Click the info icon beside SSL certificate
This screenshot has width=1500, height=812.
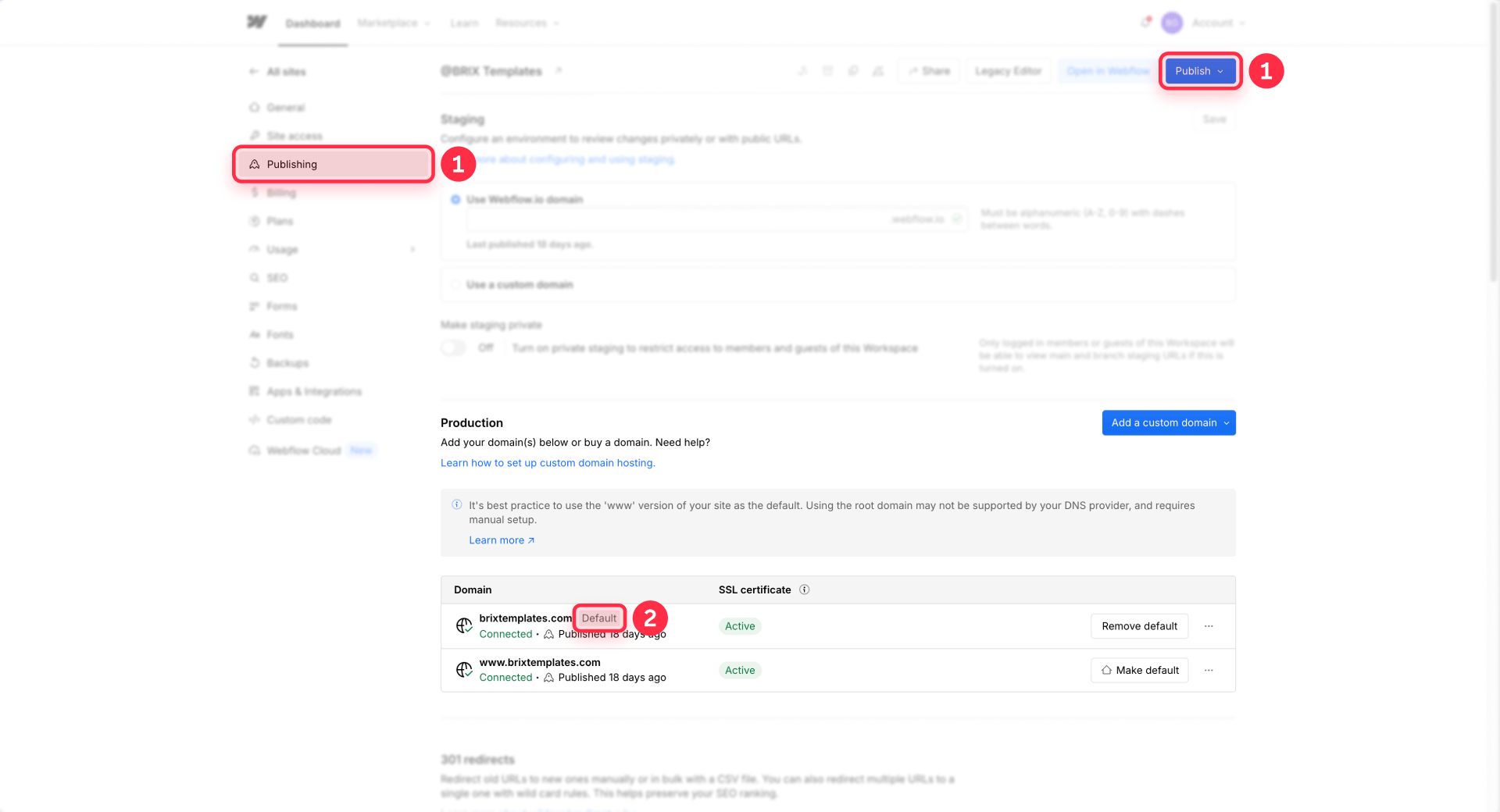click(x=805, y=589)
